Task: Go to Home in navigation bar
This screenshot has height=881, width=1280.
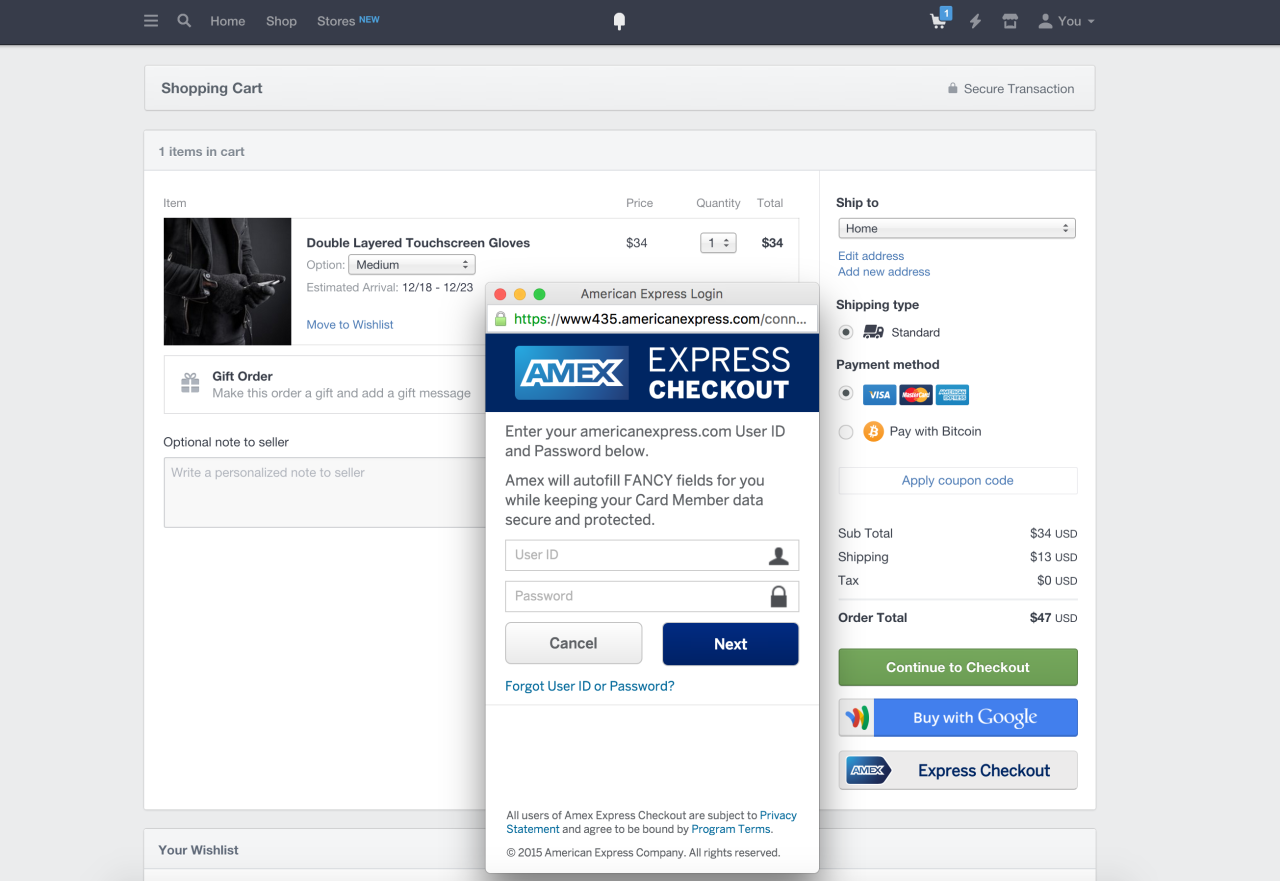Action: [227, 21]
